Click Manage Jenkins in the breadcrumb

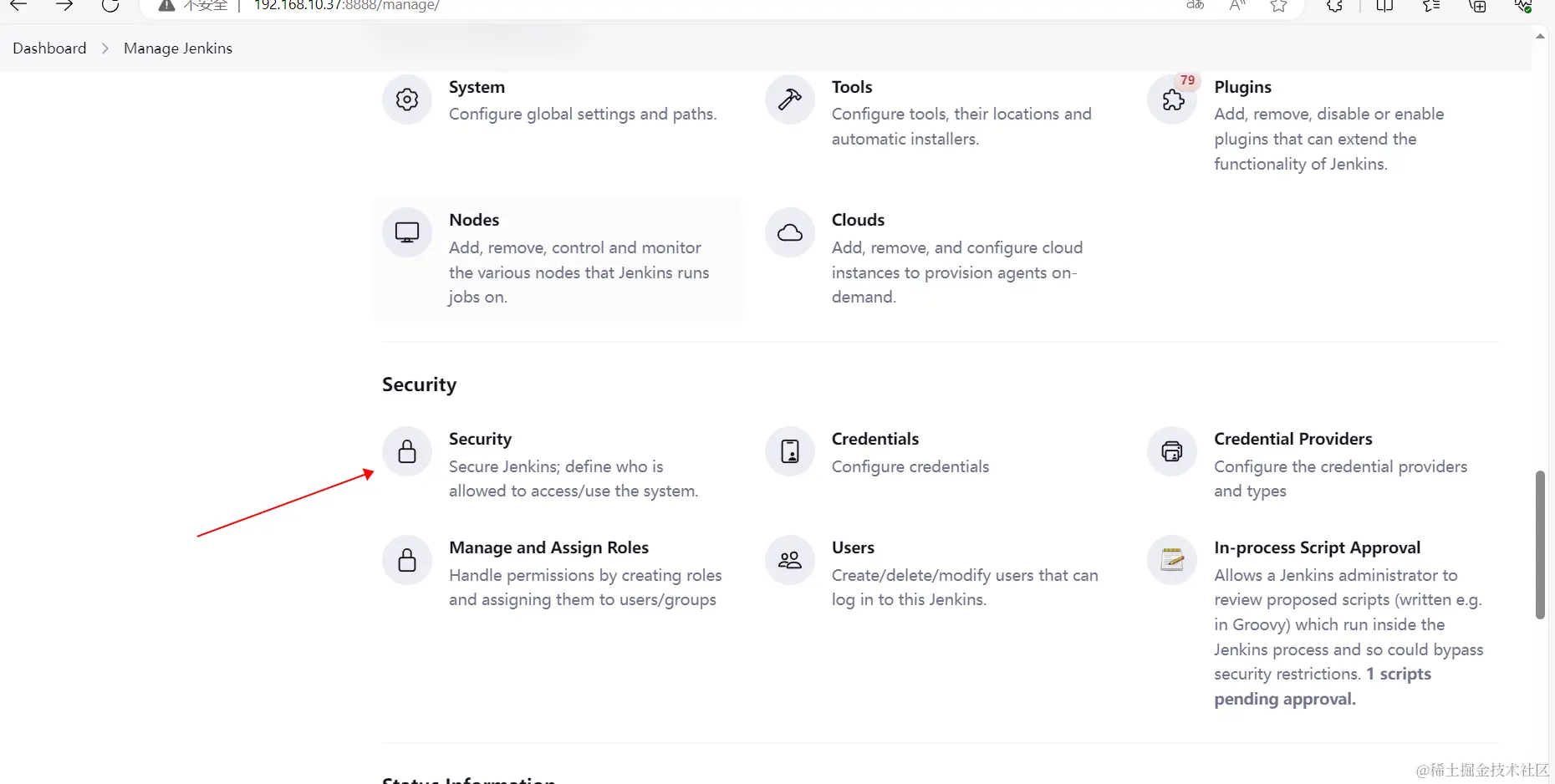(178, 48)
